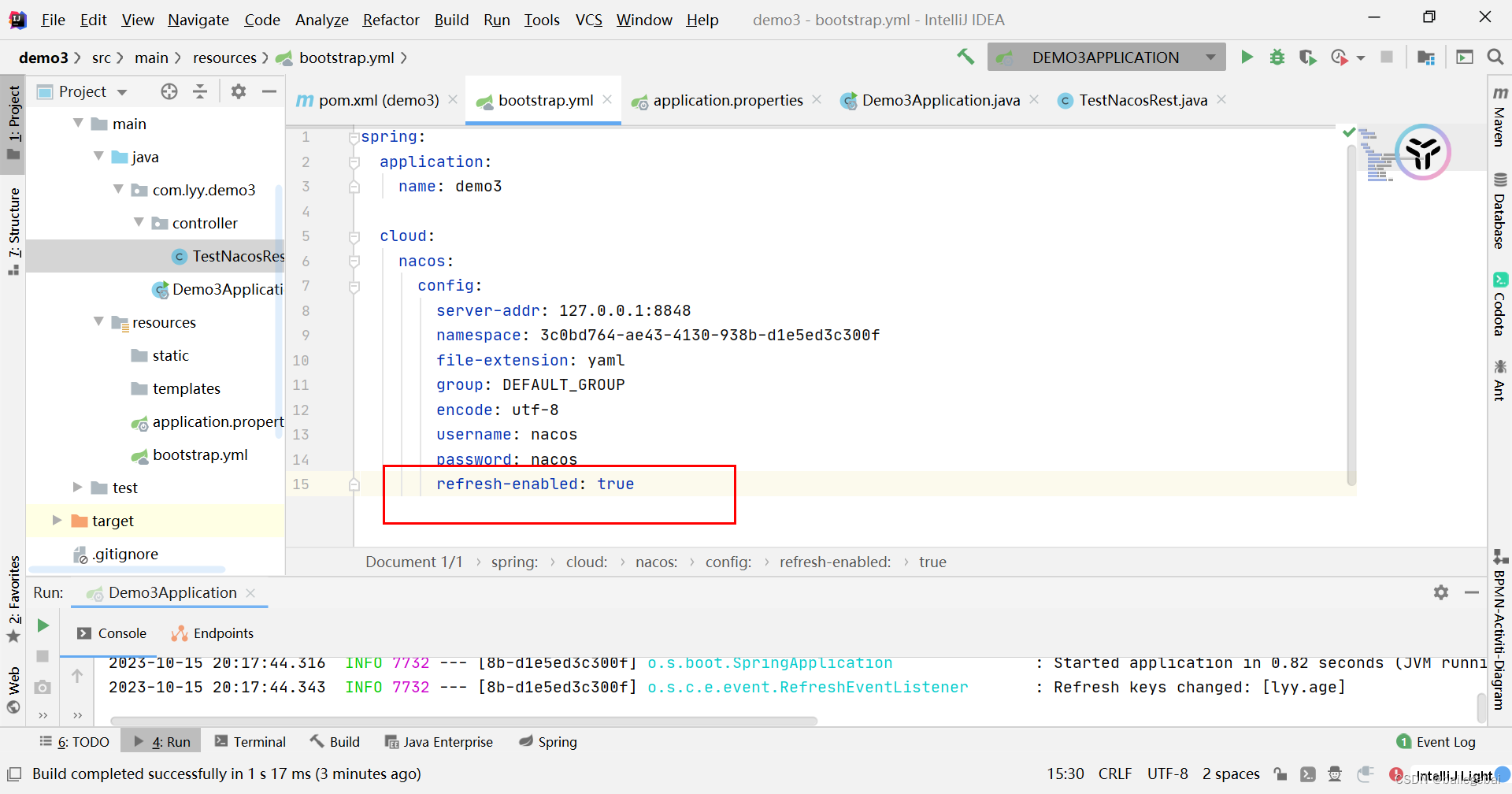Open the Ant side panel

click(1499, 380)
